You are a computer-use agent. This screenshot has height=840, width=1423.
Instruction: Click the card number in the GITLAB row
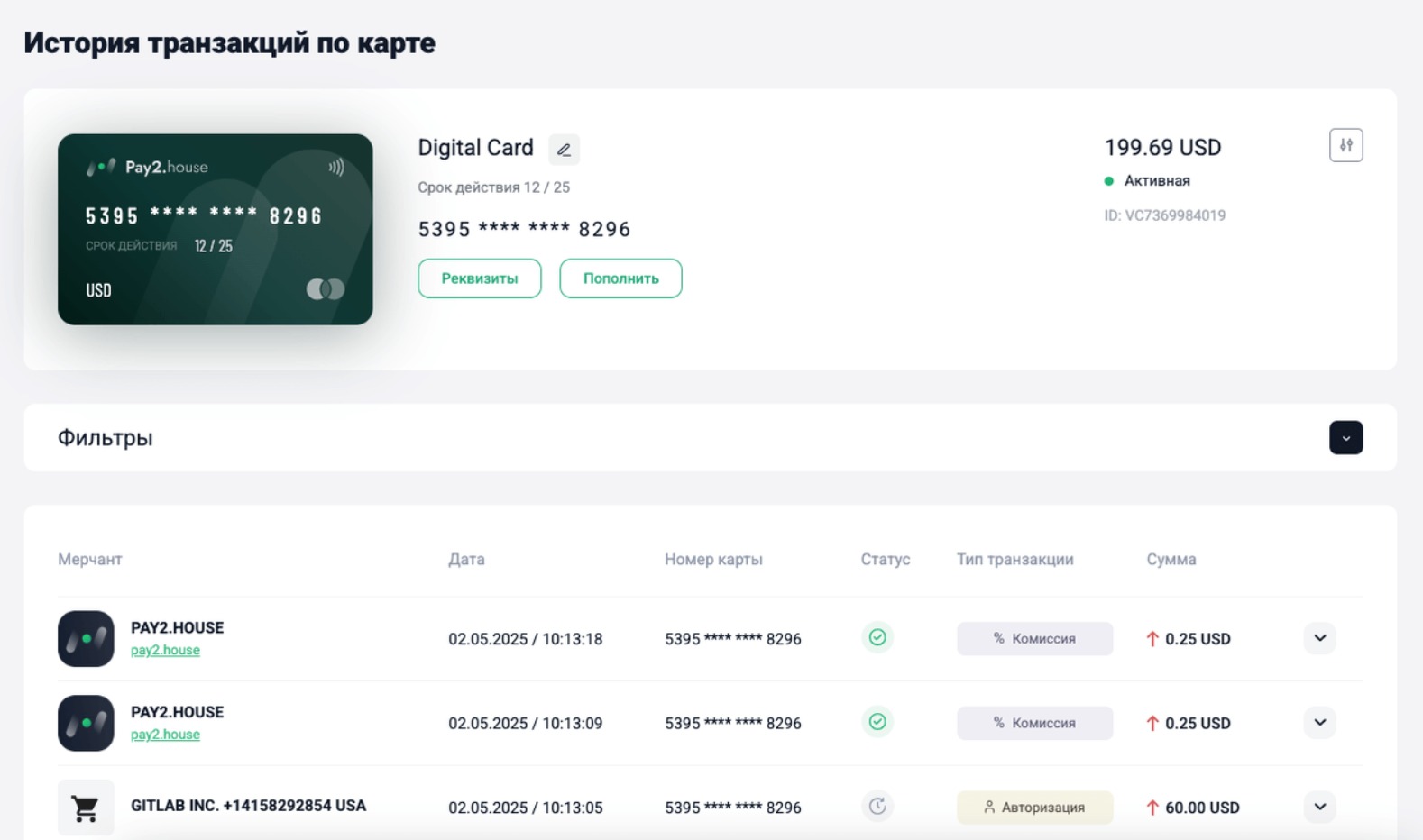[x=732, y=808]
